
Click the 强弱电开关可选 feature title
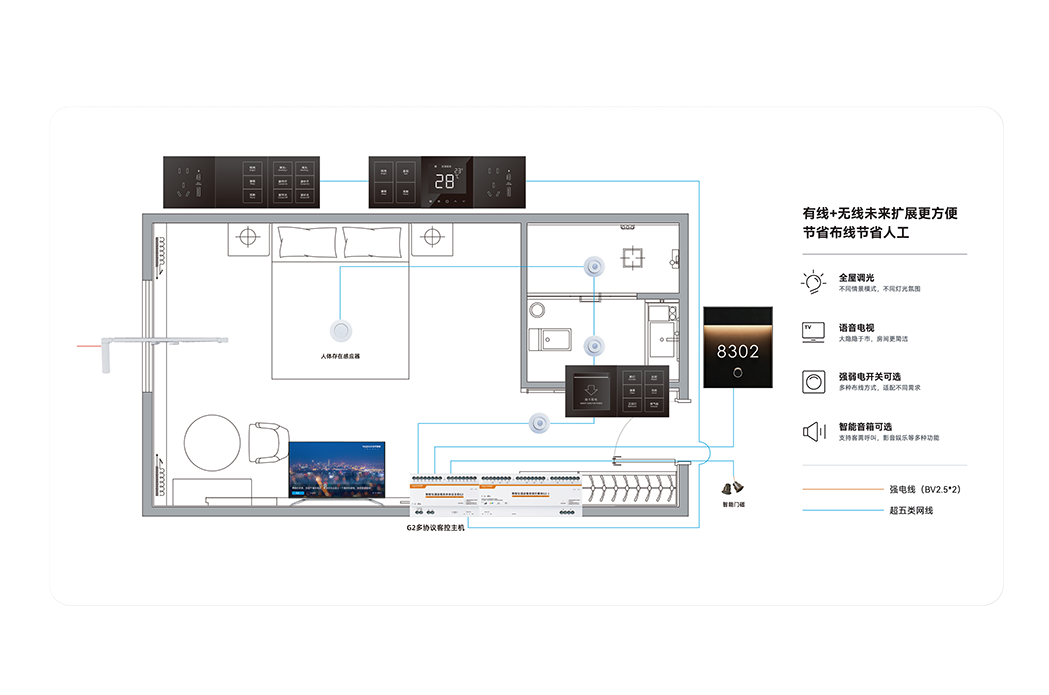point(870,377)
